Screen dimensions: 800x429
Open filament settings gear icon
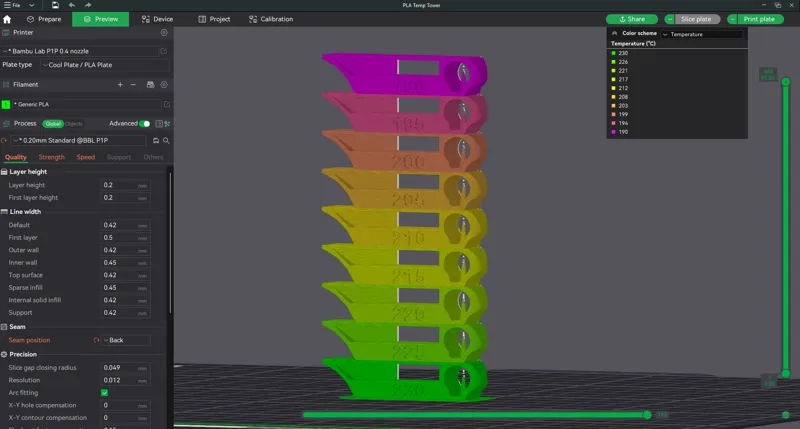coord(164,85)
